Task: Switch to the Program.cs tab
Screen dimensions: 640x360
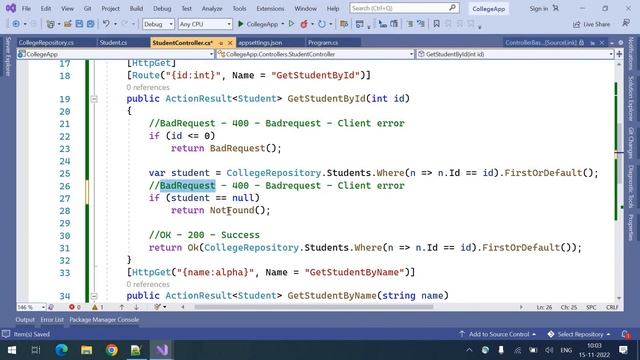Action: pos(322,42)
